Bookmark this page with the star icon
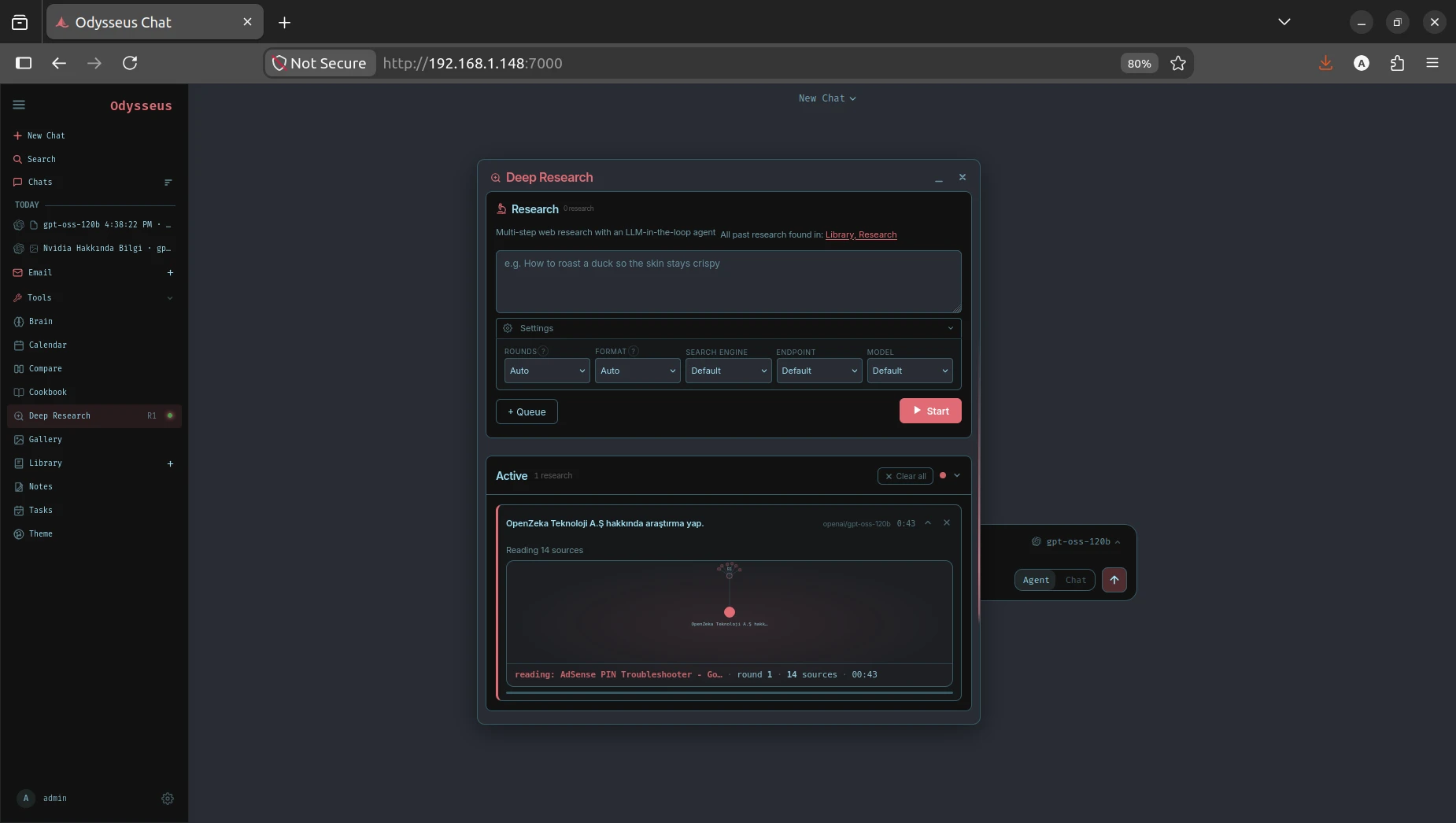 [1177, 63]
